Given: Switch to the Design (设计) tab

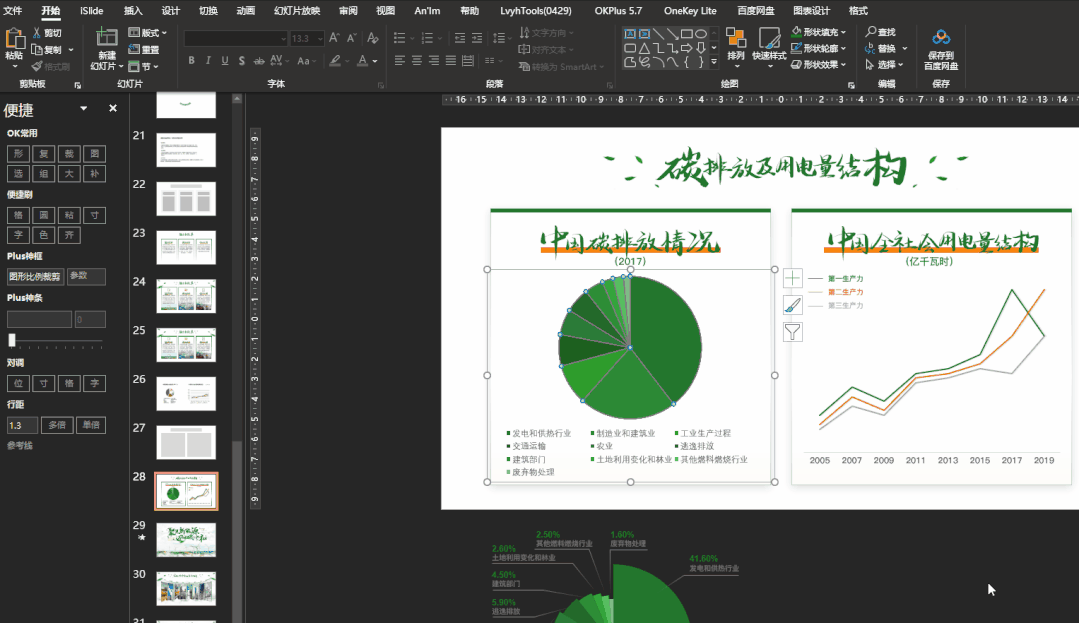Looking at the screenshot, I should point(171,10).
